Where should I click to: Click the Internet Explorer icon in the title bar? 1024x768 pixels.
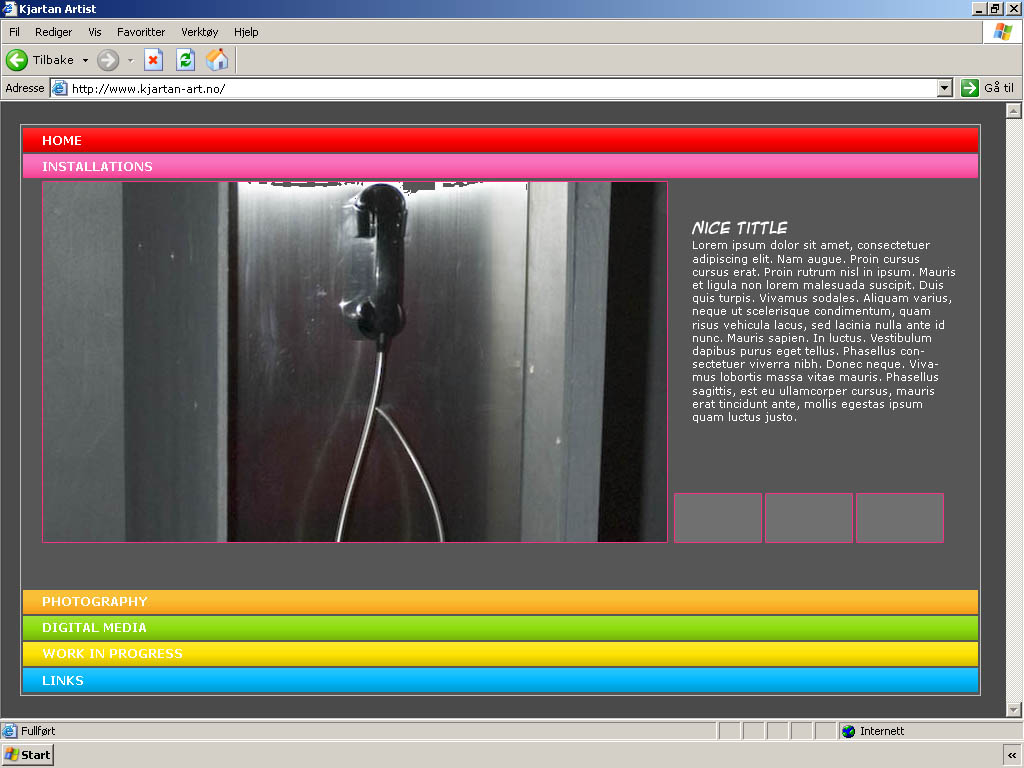click(9, 8)
